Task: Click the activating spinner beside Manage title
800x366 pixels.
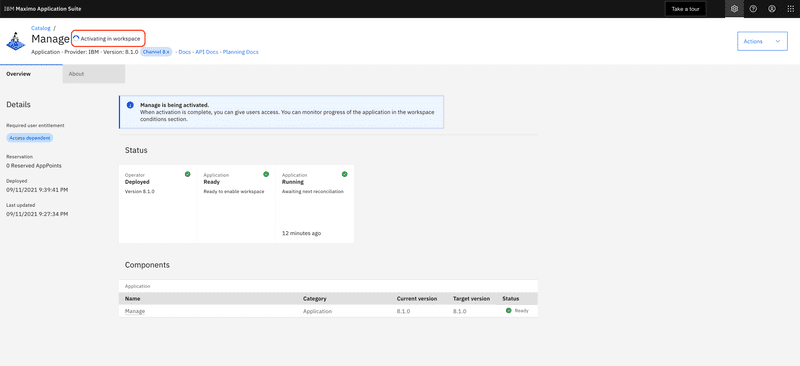Action: click(76, 39)
